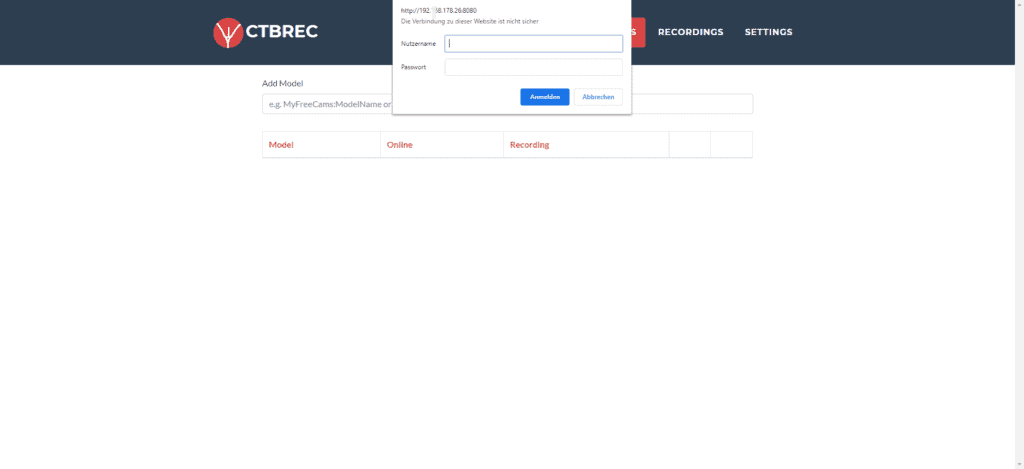Viewport: 1024px width, 469px height.
Task: Click the Add Model label
Action: tap(283, 84)
